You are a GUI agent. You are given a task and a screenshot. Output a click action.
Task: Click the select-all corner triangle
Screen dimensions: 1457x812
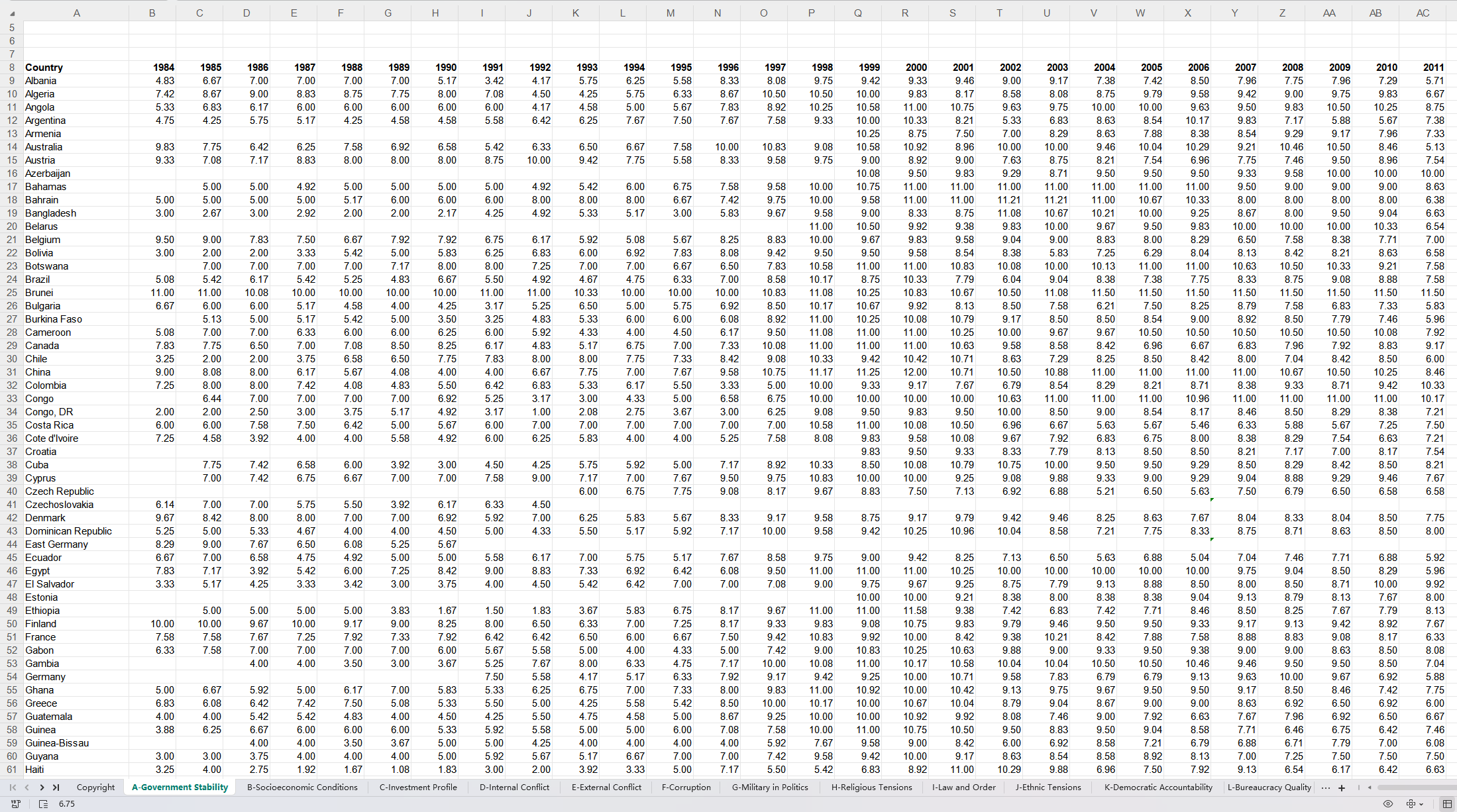tap(12, 13)
